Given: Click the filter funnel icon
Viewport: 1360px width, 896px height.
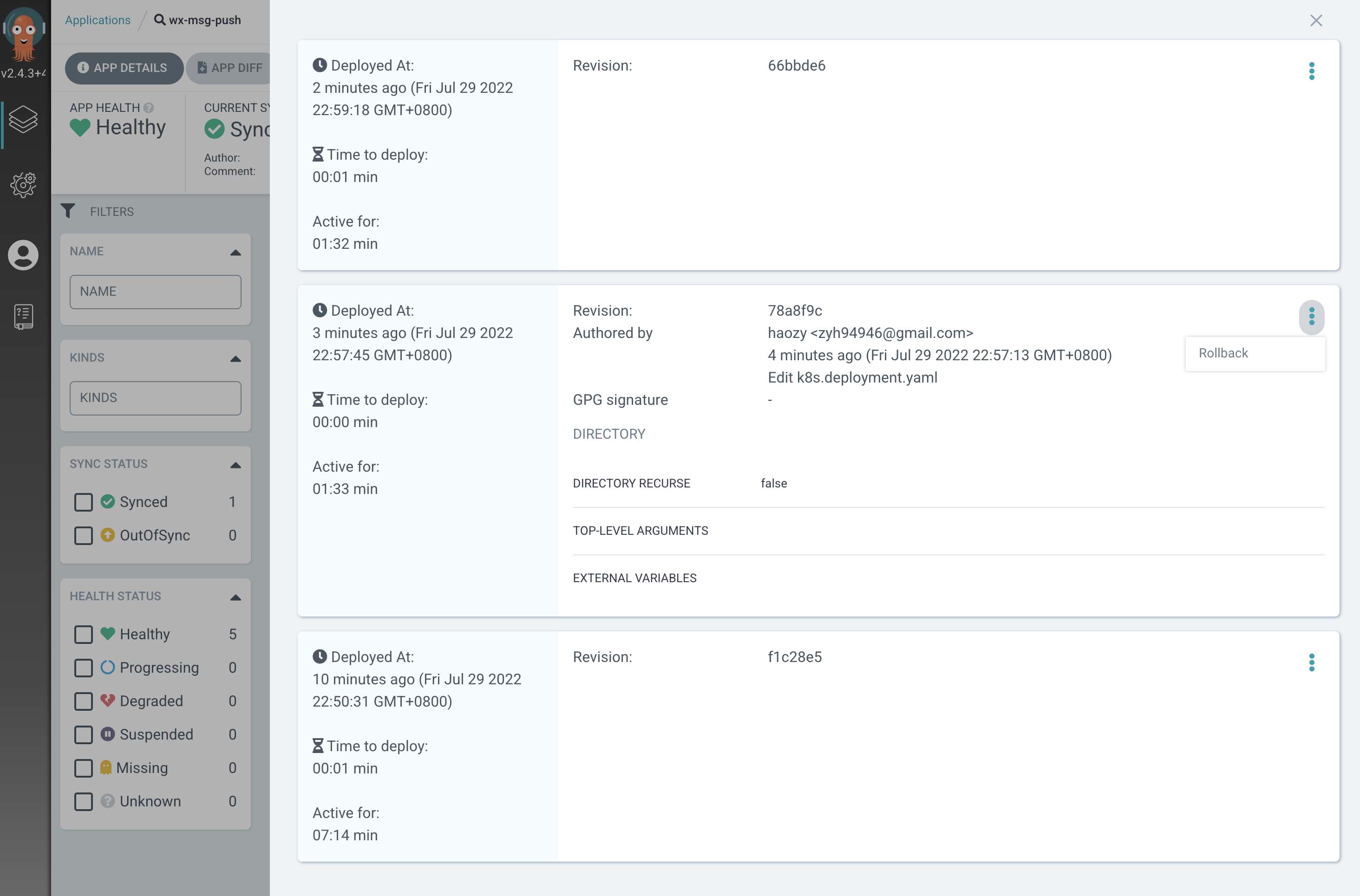Looking at the screenshot, I should click(x=67, y=211).
